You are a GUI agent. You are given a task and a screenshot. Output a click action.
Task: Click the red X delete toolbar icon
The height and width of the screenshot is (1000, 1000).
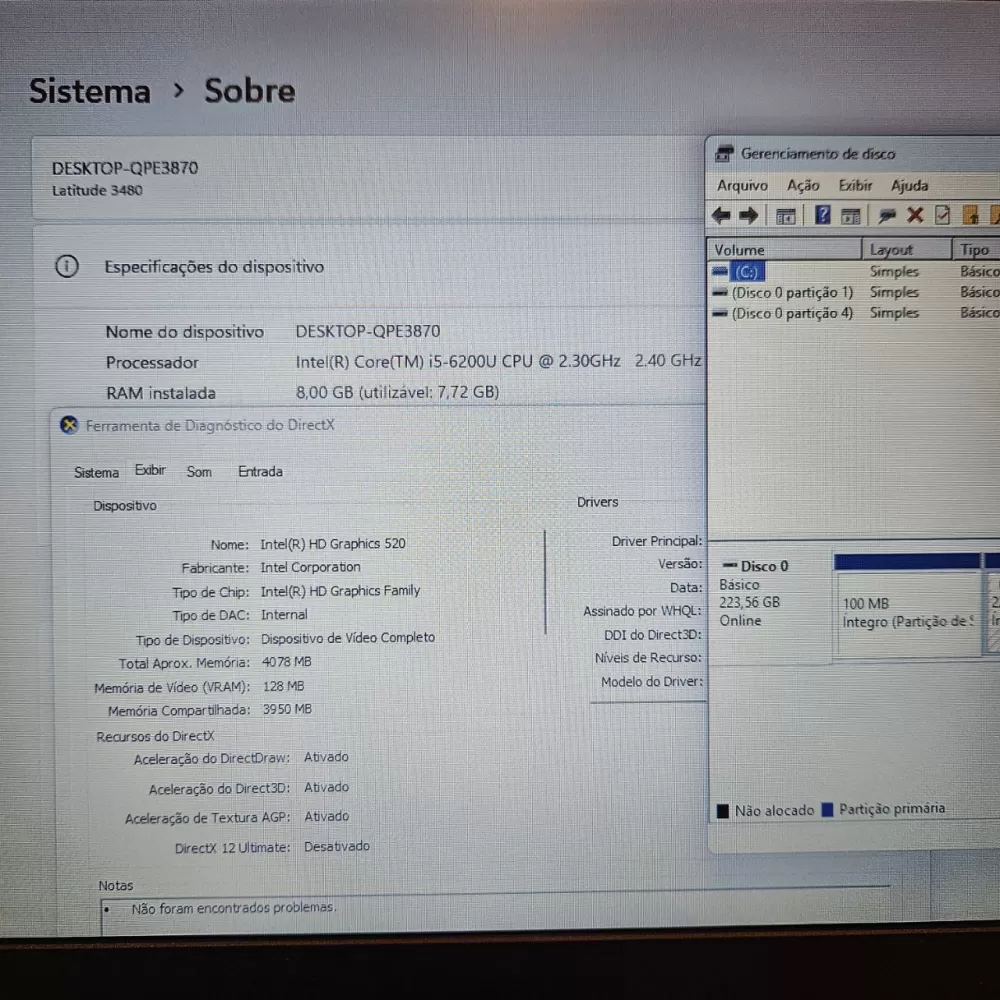point(914,215)
